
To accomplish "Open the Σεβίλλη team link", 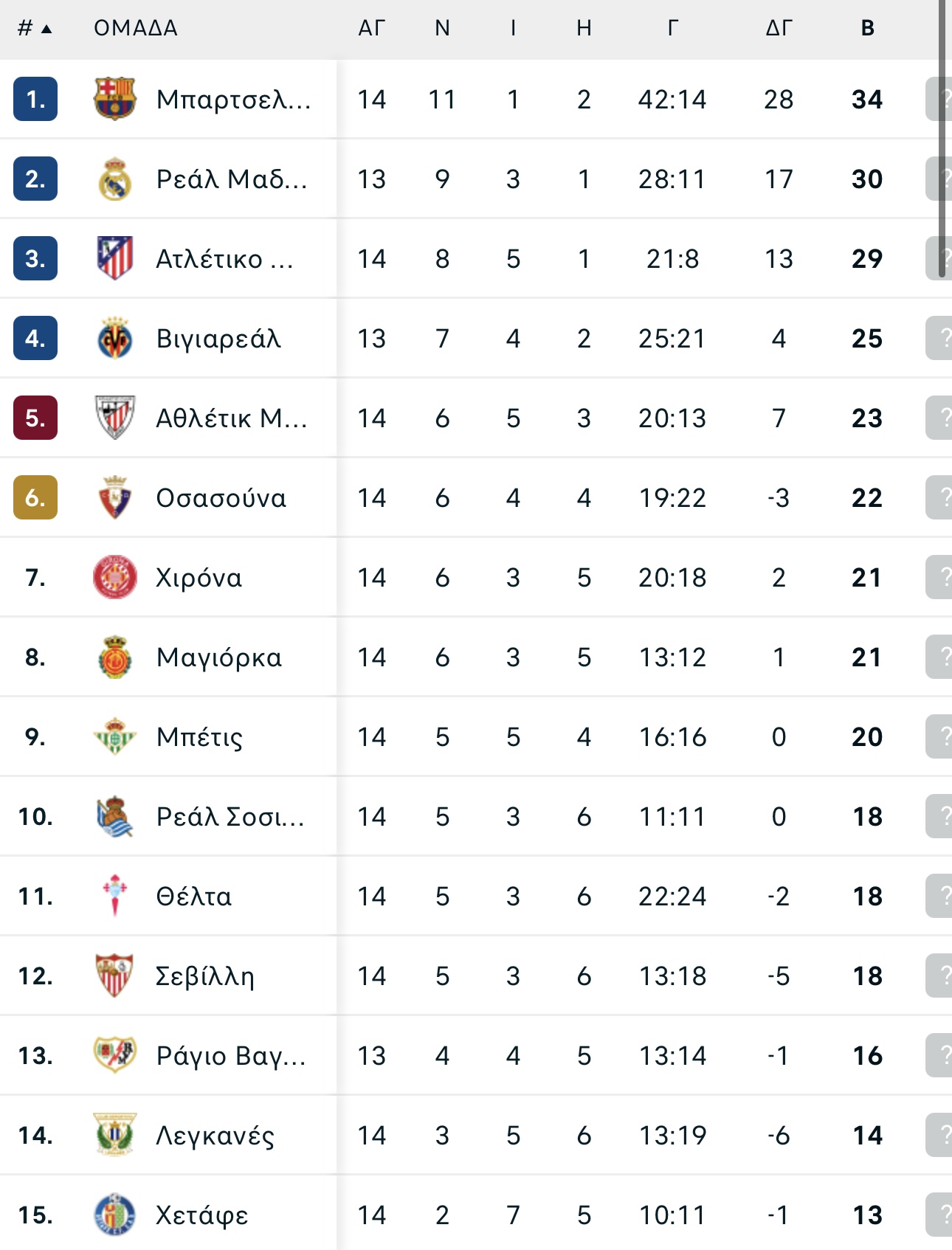I will [205, 976].
